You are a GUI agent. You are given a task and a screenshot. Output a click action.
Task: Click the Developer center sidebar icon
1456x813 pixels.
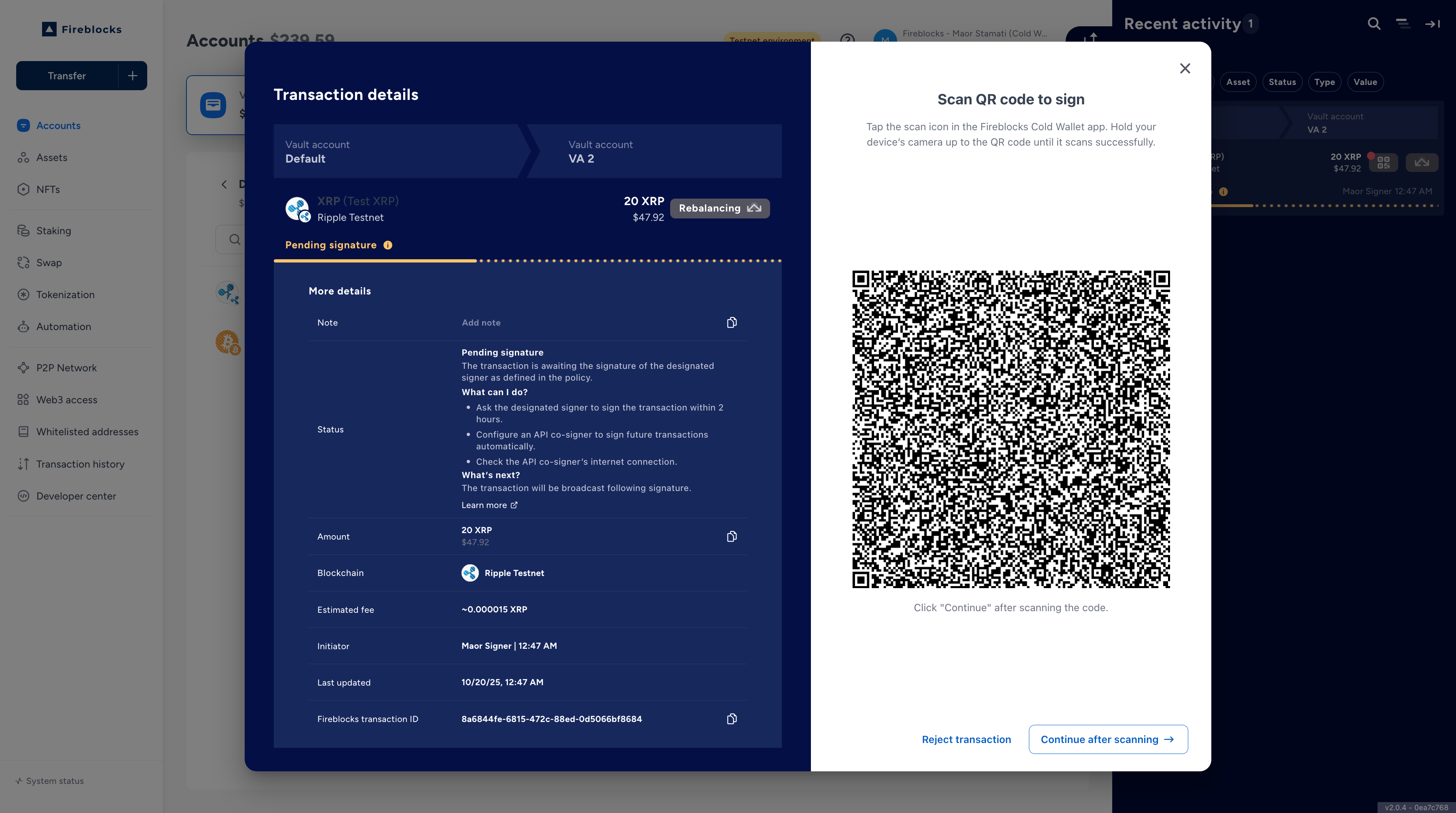point(23,496)
